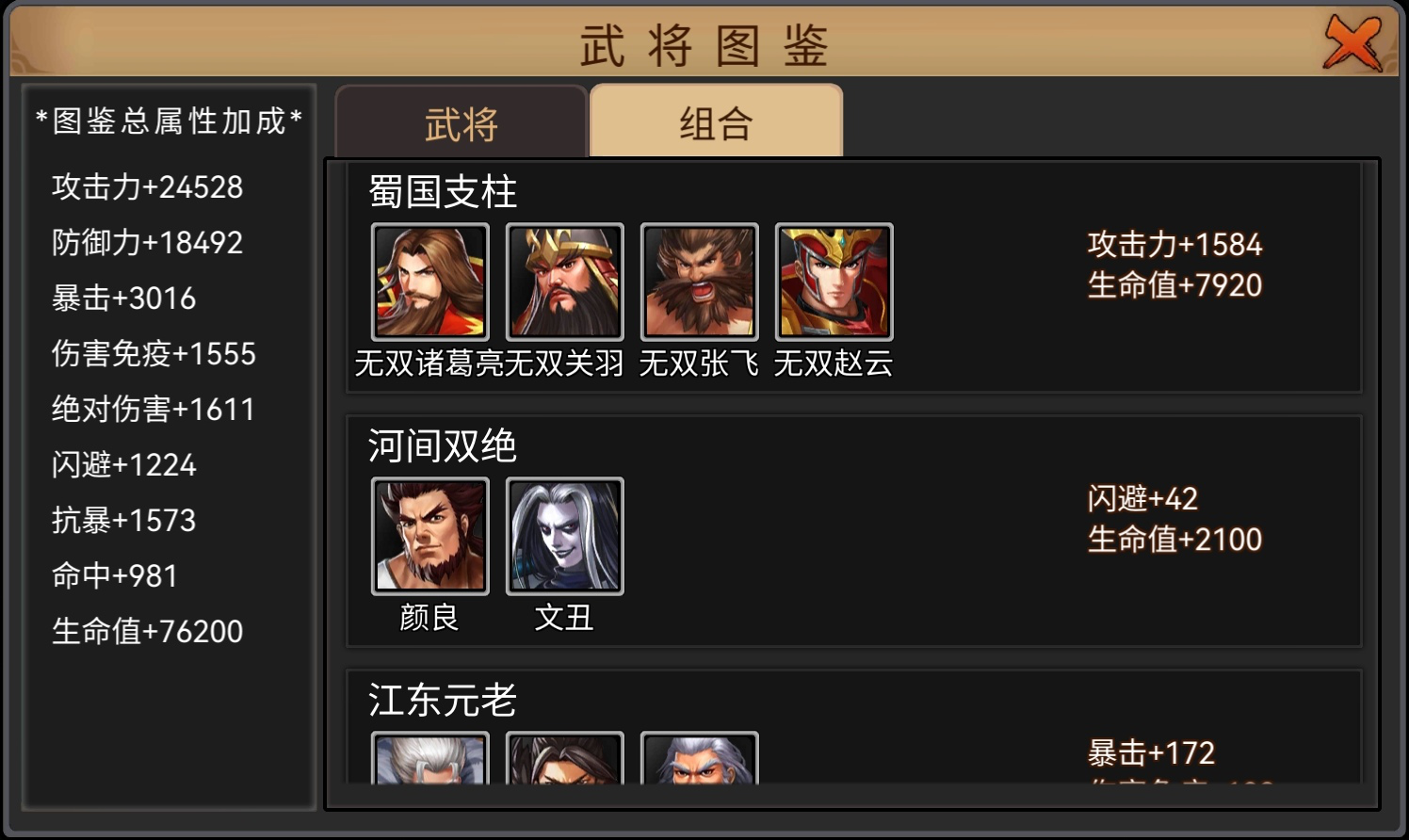The width and height of the screenshot is (1409, 840).
Task: Select the 颜良 hero portrait
Action: click(x=430, y=536)
